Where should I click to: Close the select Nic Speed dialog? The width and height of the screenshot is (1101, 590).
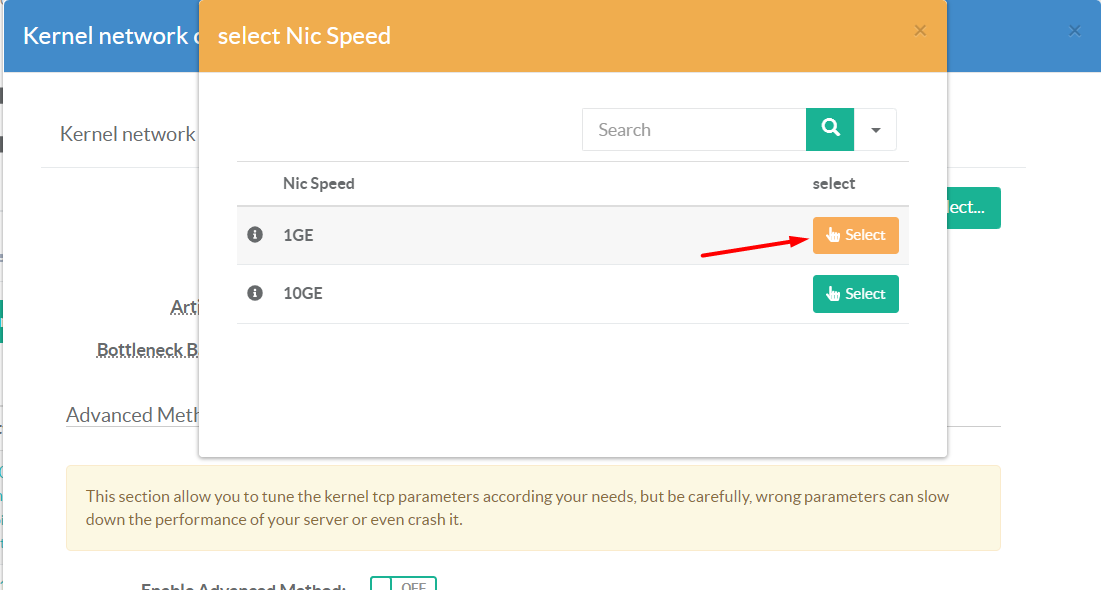pos(920,31)
